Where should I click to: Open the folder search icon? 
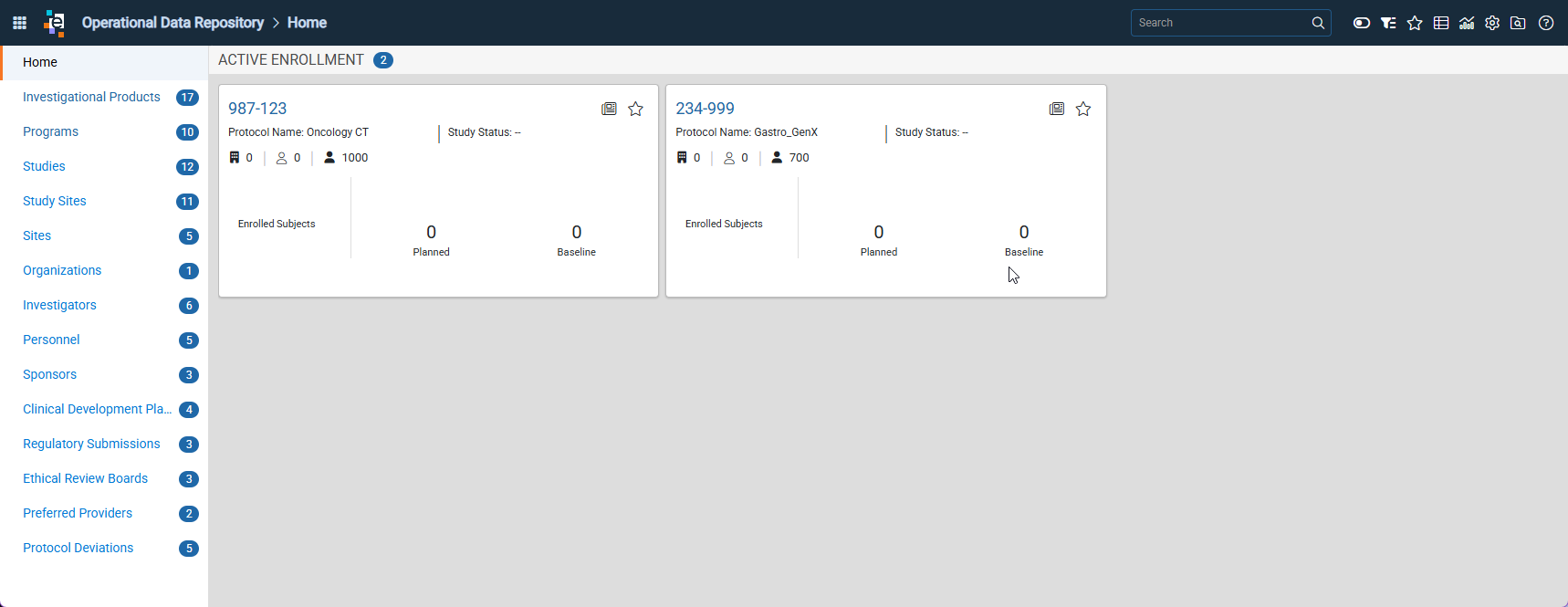pyautogui.click(x=1518, y=23)
